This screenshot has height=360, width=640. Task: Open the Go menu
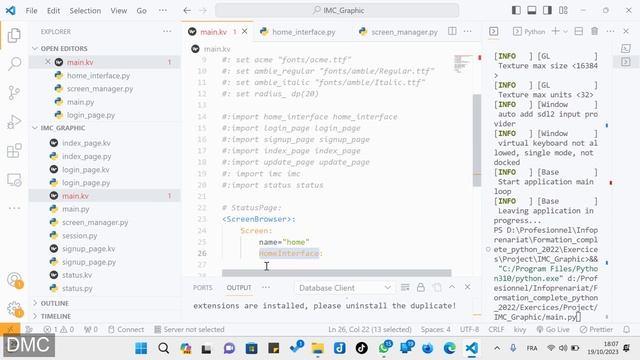[142, 11]
